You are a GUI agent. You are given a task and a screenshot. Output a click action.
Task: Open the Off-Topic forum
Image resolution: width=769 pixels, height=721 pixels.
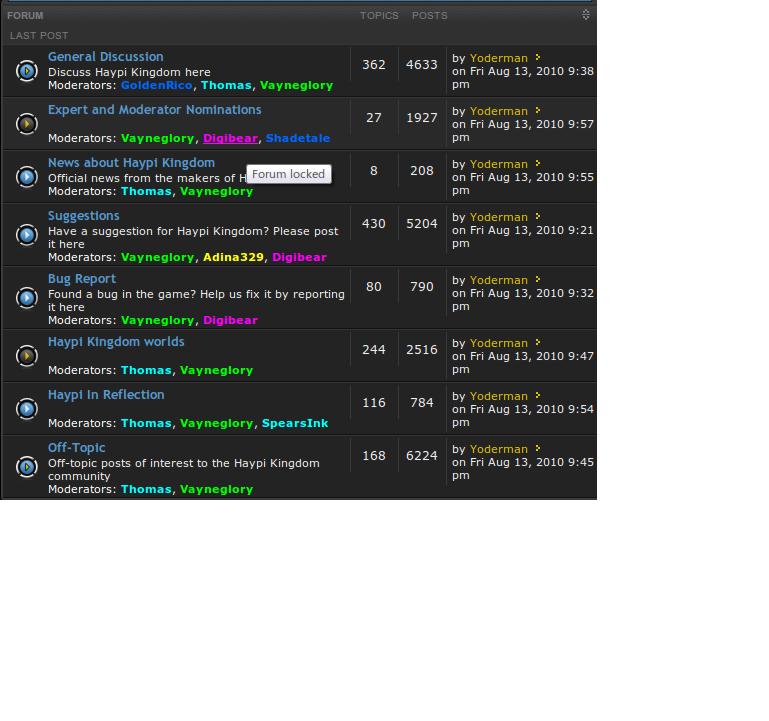[x=77, y=448]
